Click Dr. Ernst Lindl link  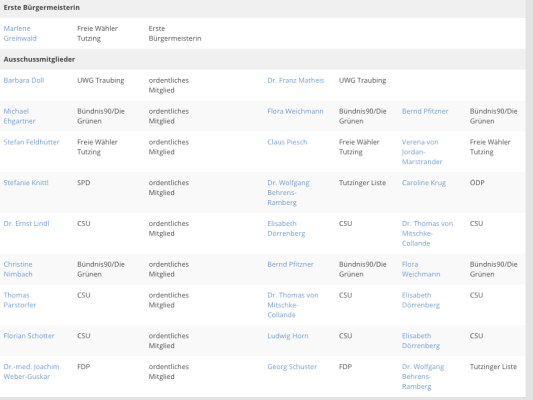click(26, 224)
